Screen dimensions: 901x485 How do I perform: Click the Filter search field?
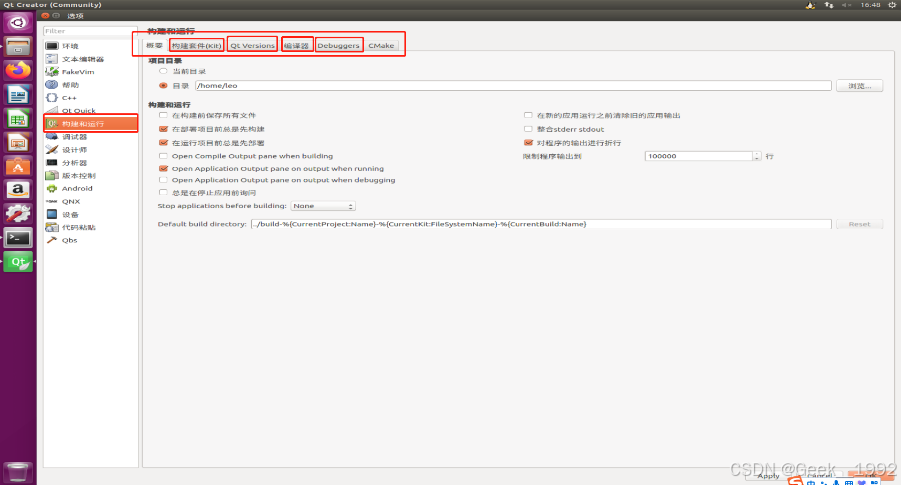(x=90, y=31)
